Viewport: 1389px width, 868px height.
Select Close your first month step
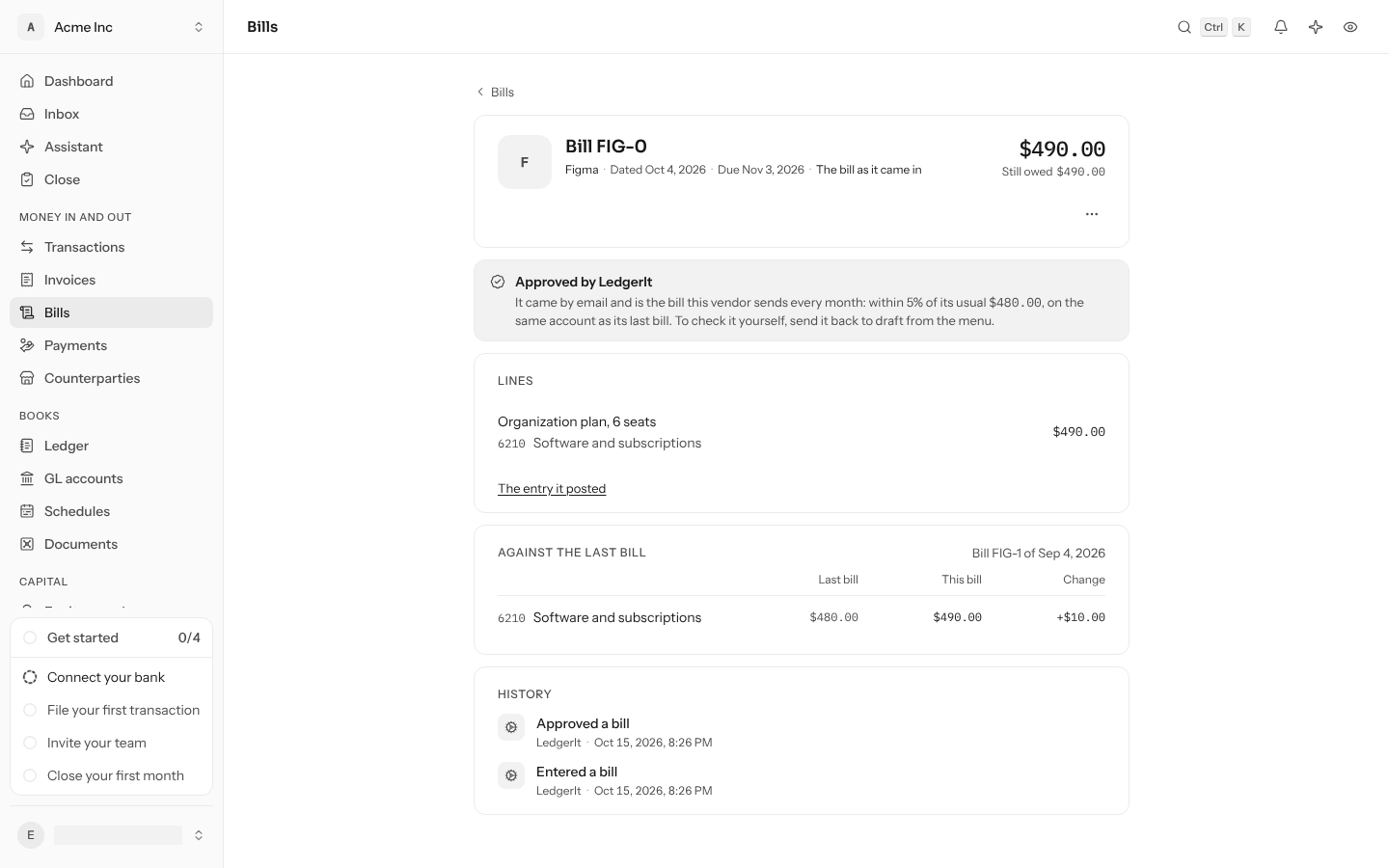coord(111,775)
